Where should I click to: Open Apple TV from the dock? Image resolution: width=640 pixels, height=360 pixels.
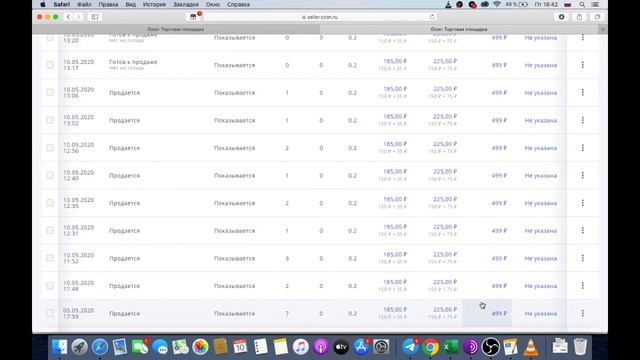(x=341, y=347)
